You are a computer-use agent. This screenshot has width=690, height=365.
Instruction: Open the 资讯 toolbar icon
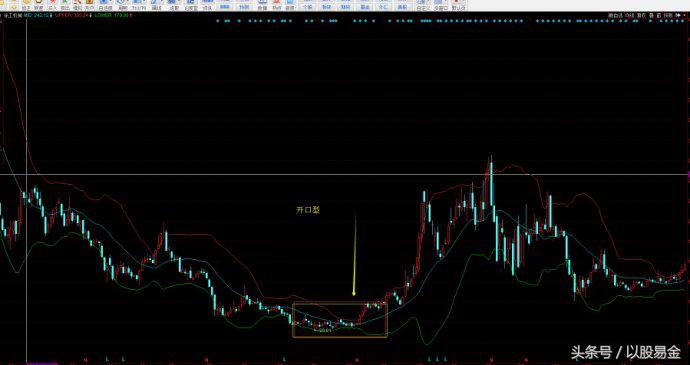[207, 5]
